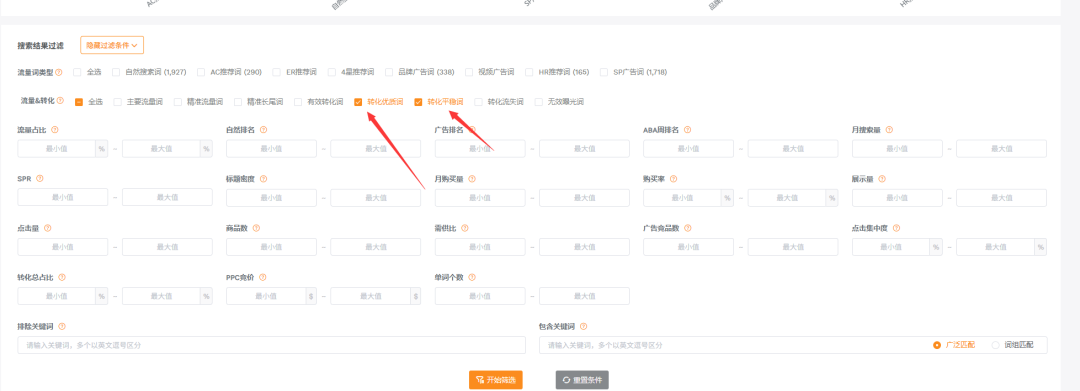Check 全选 in the 流量词类型 row

click(78, 72)
